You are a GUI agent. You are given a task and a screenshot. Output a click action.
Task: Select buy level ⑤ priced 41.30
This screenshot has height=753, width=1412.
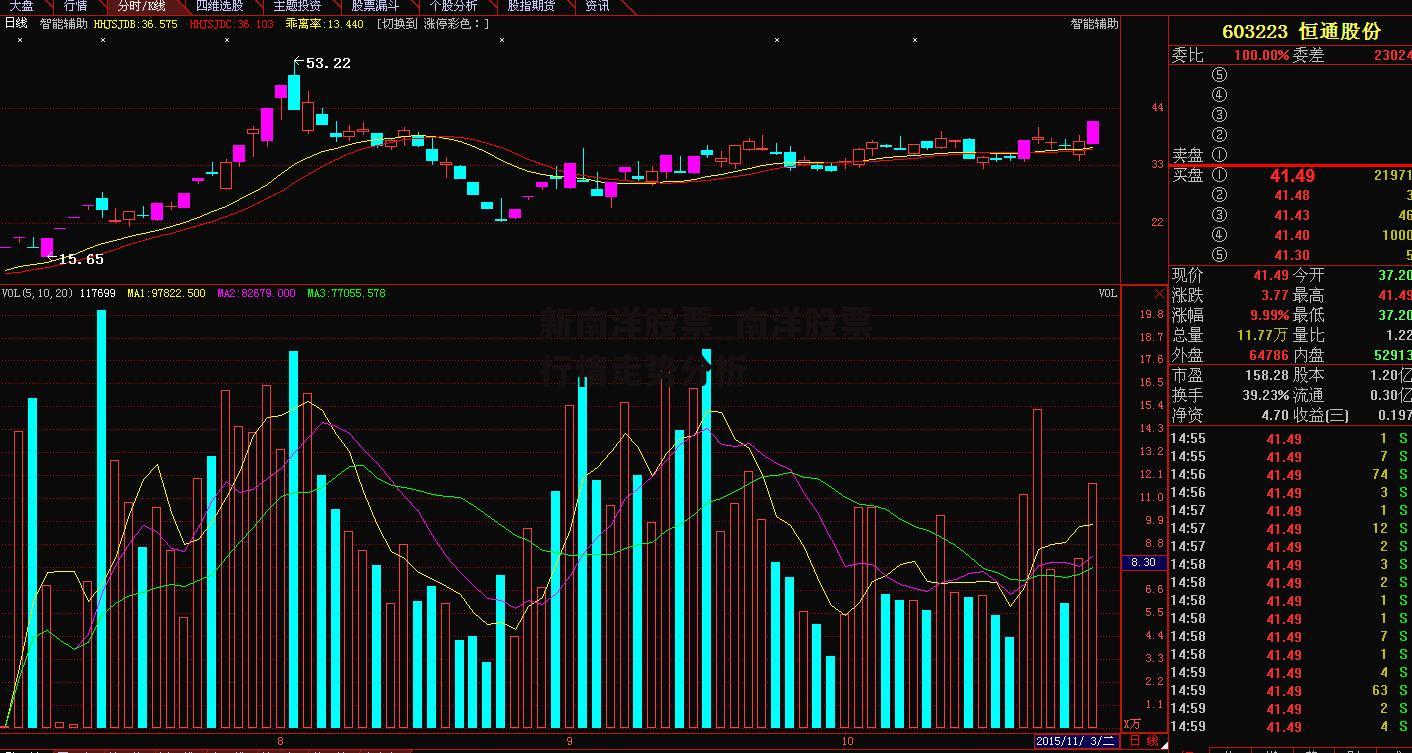point(1219,255)
